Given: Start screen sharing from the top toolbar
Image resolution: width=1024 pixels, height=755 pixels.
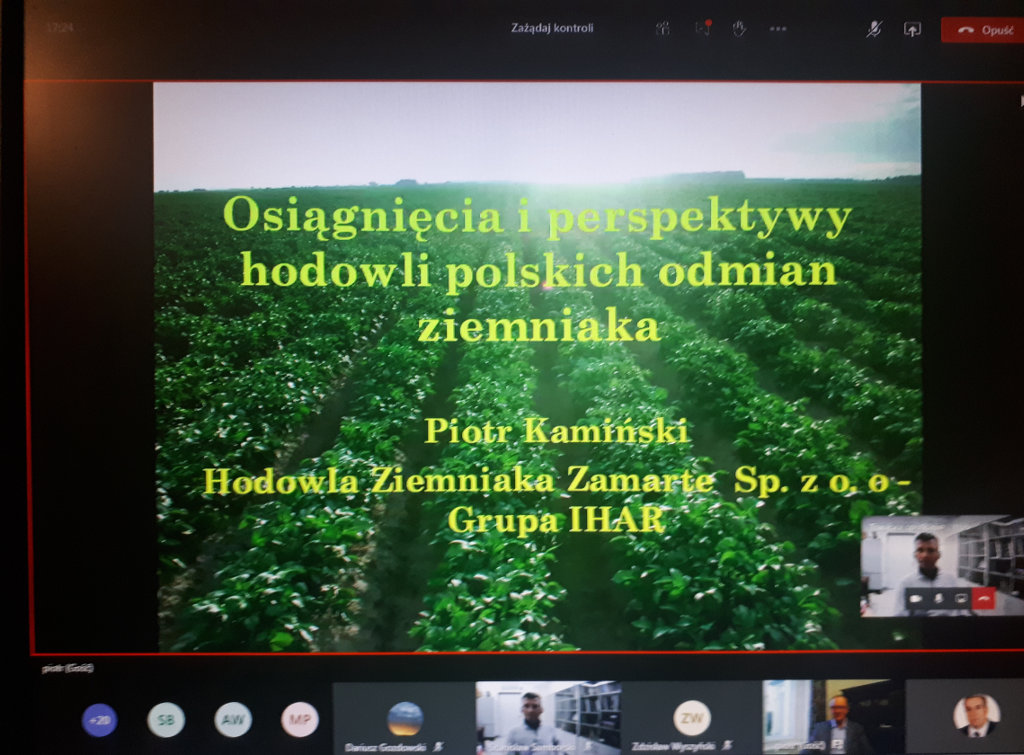Looking at the screenshot, I should click(912, 29).
